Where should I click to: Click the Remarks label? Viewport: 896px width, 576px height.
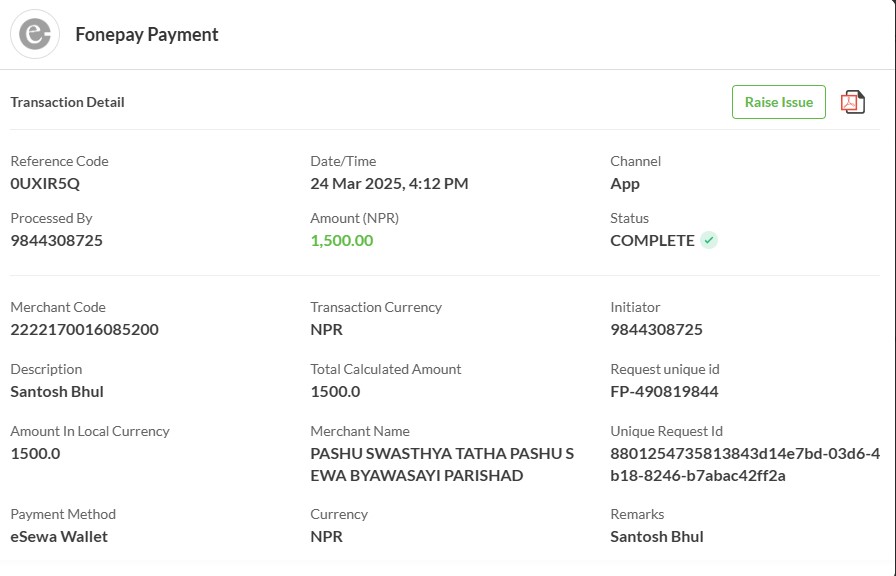[637, 514]
